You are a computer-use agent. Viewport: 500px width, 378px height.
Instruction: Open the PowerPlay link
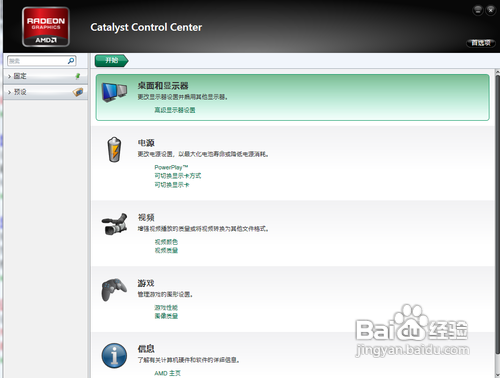pos(171,167)
